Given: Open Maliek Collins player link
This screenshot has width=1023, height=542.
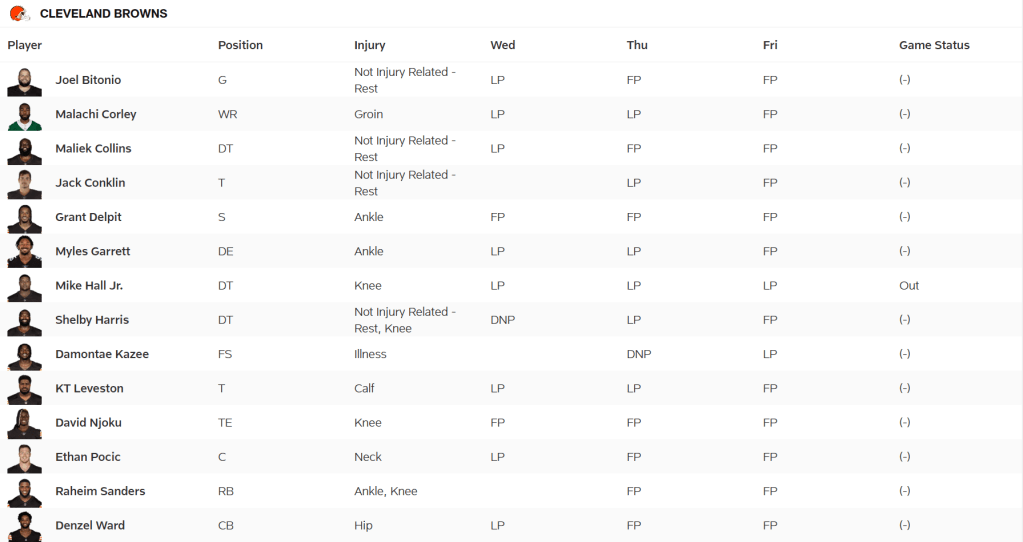Looking at the screenshot, I should coord(93,149).
